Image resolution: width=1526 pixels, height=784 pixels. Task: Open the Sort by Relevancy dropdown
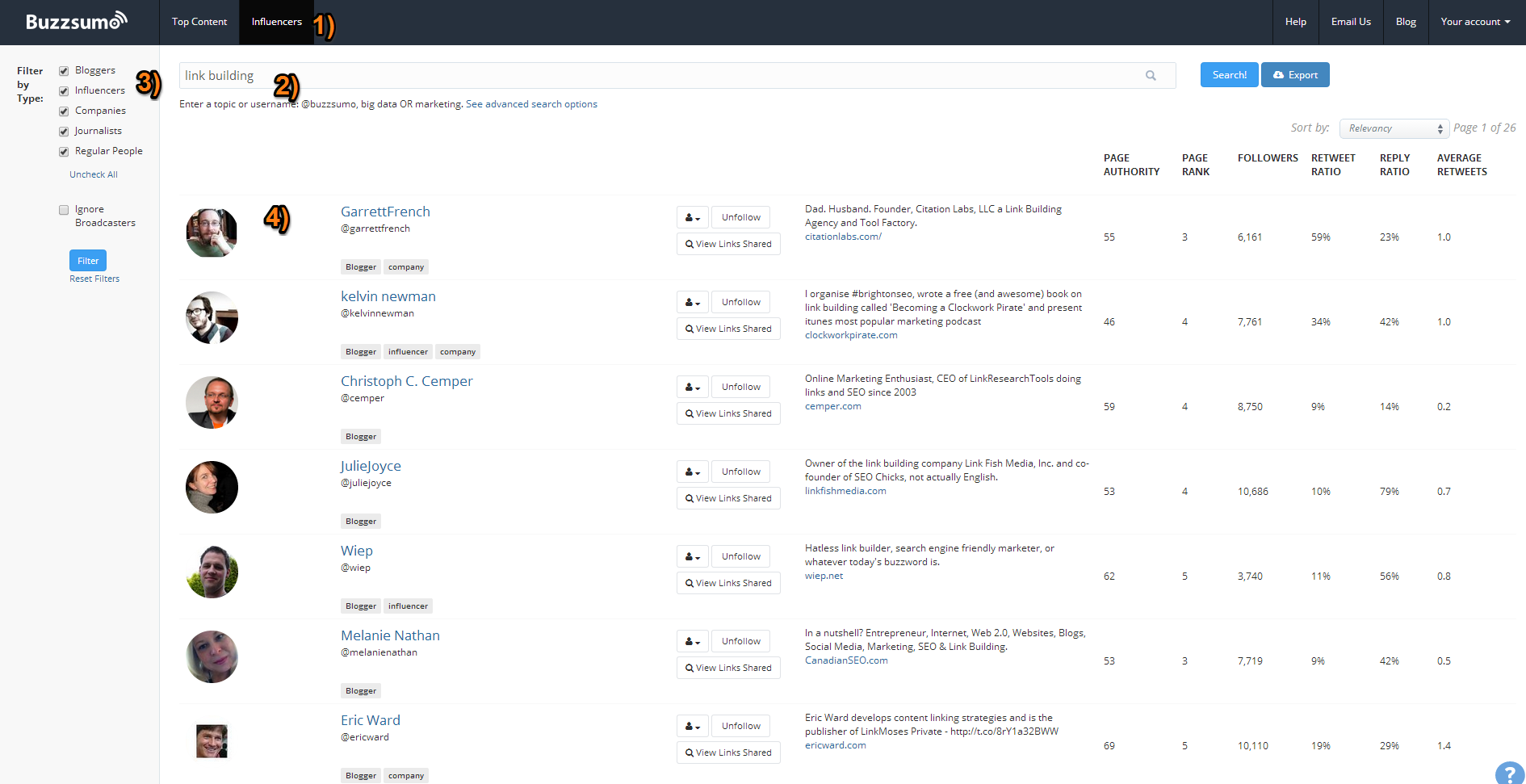coord(1394,128)
